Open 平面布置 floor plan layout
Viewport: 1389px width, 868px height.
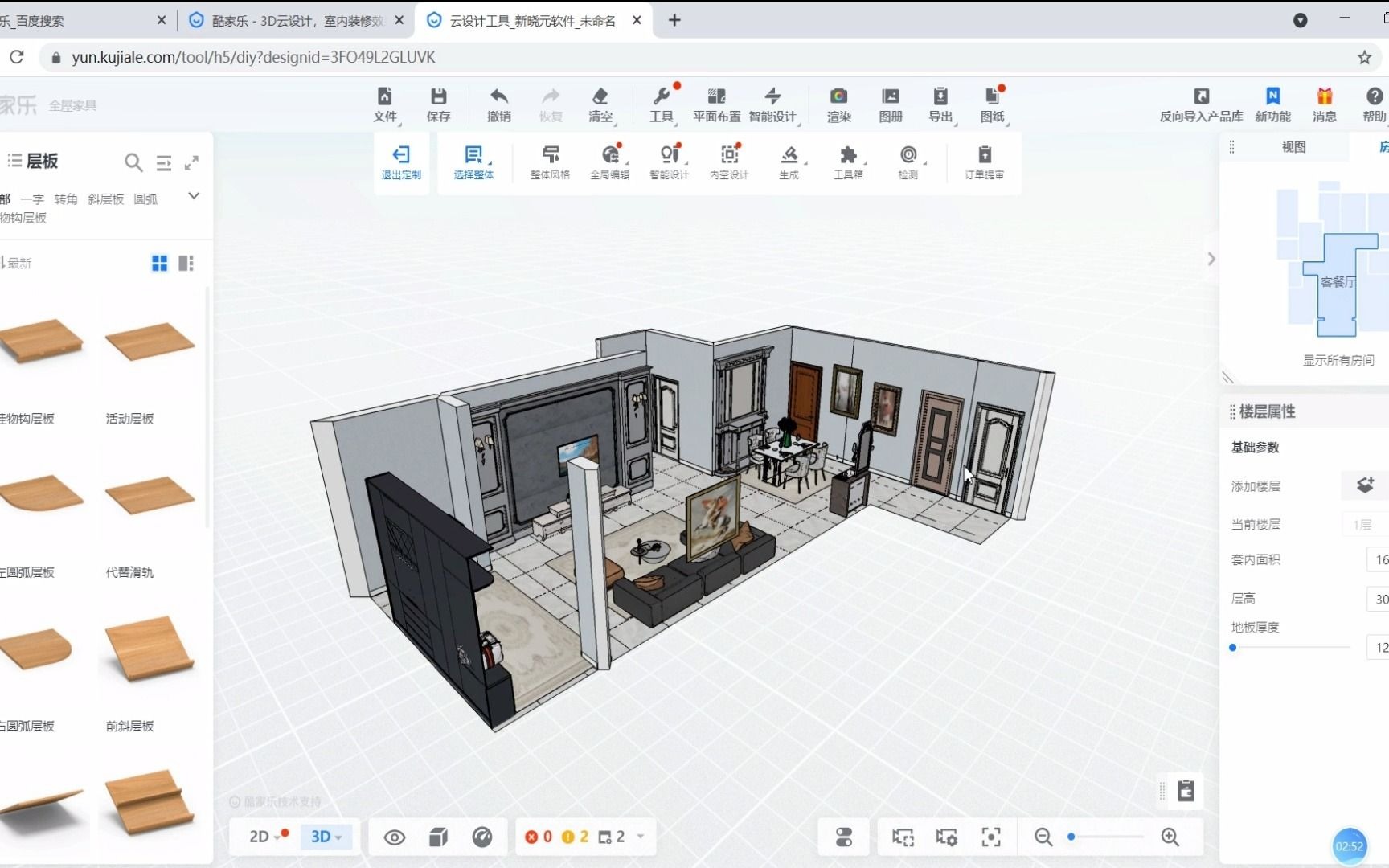click(x=717, y=105)
